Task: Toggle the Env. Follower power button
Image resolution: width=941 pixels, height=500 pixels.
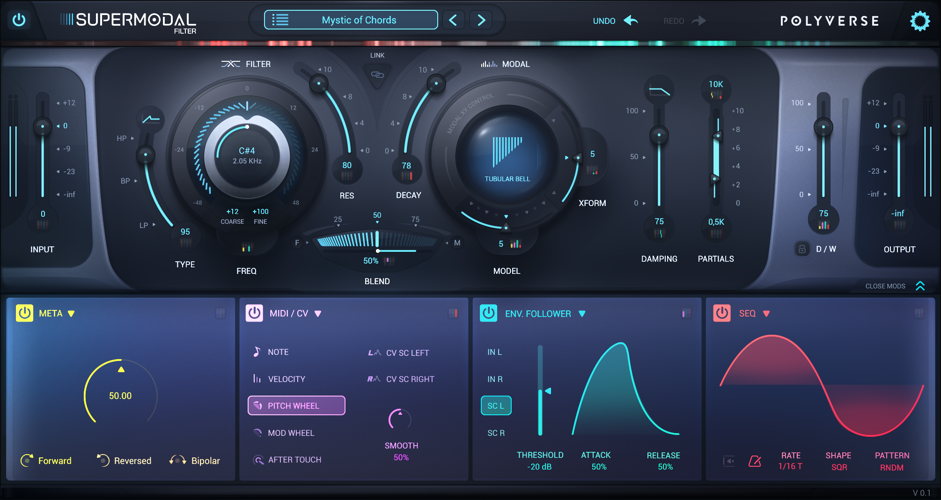Action: click(489, 313)
